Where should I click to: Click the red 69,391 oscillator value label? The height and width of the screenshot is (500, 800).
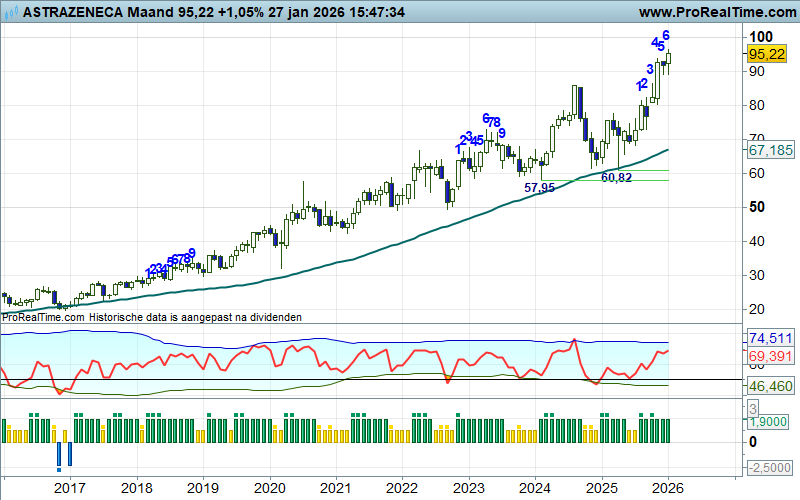pos(769,355)
